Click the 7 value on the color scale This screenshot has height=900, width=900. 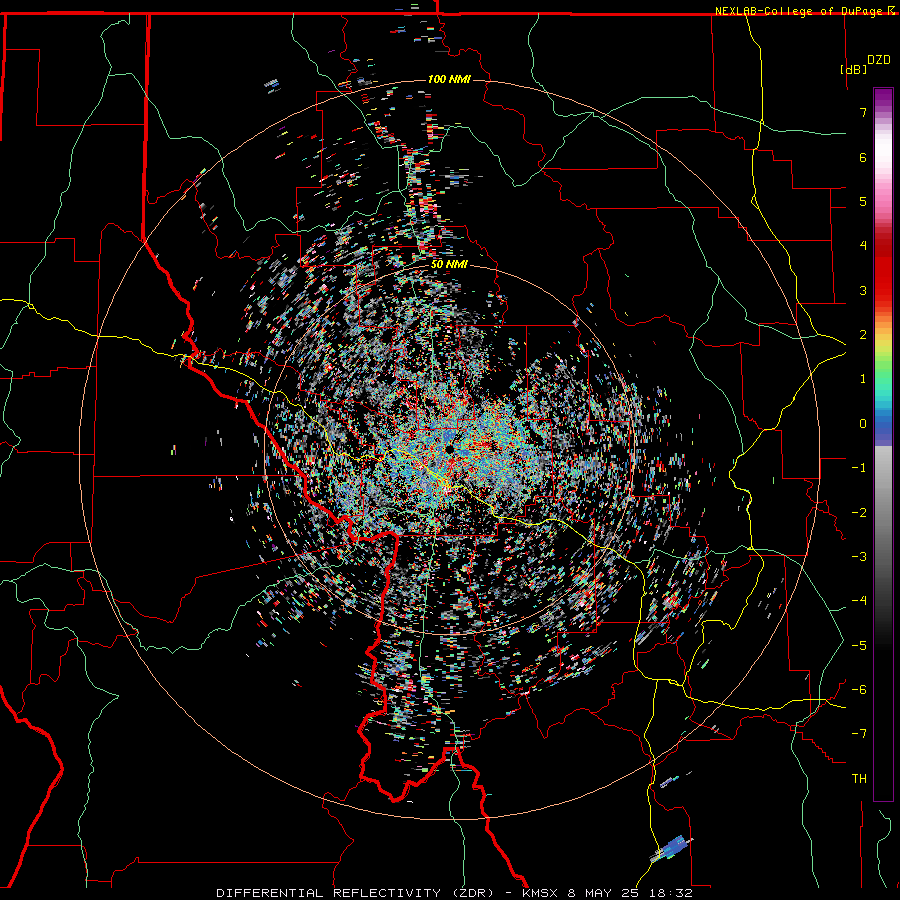863,112
